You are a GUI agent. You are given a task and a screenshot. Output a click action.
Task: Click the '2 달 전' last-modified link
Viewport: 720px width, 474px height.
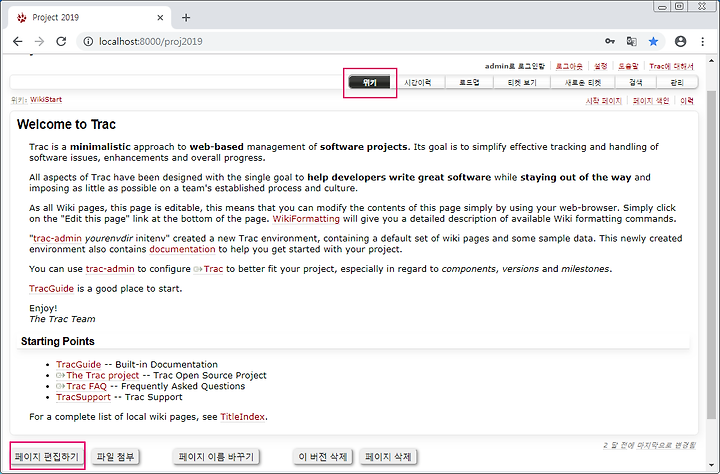click(649, 445)
